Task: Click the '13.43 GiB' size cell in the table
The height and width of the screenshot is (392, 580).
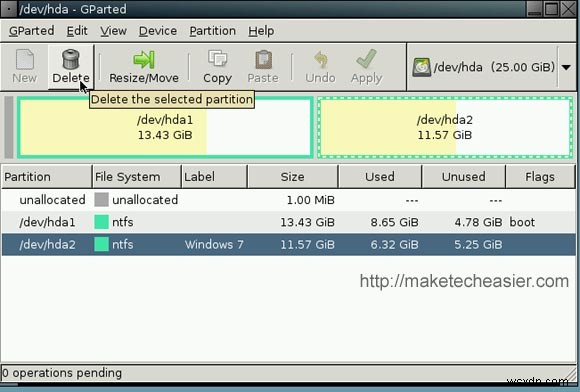Action: (307, 222)
